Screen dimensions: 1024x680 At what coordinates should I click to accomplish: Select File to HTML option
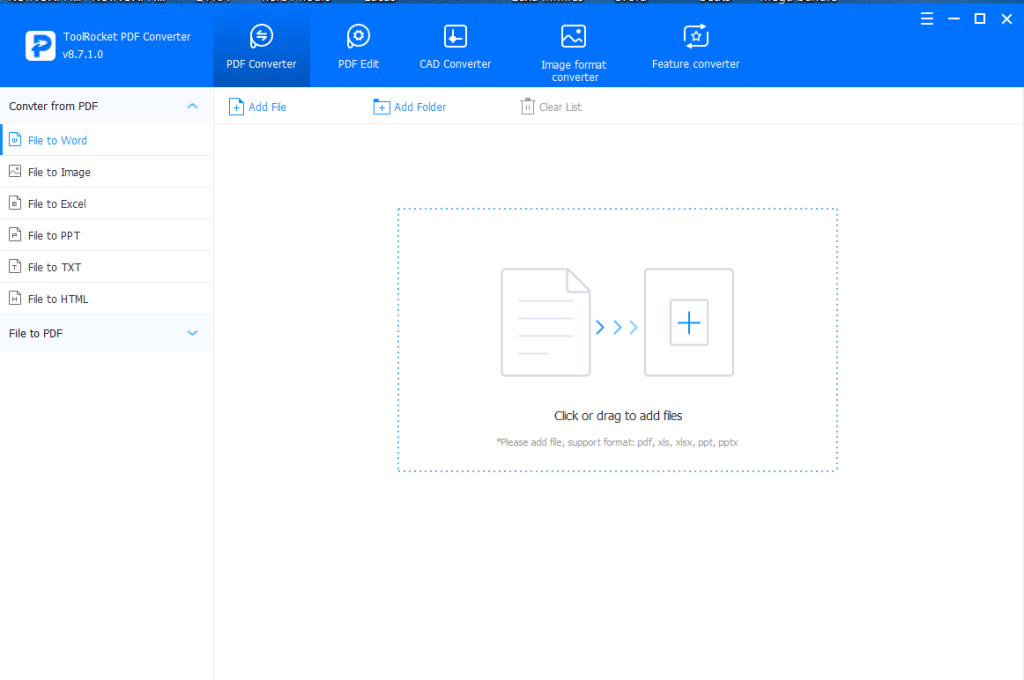(106, 299)
